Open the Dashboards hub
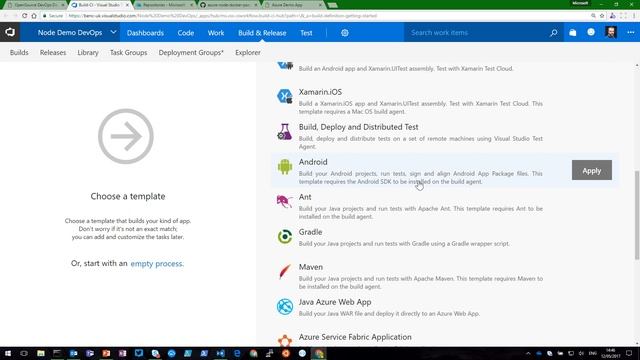Image resolution: width=640 pixels, height=360 pixels. coord(145,33)
